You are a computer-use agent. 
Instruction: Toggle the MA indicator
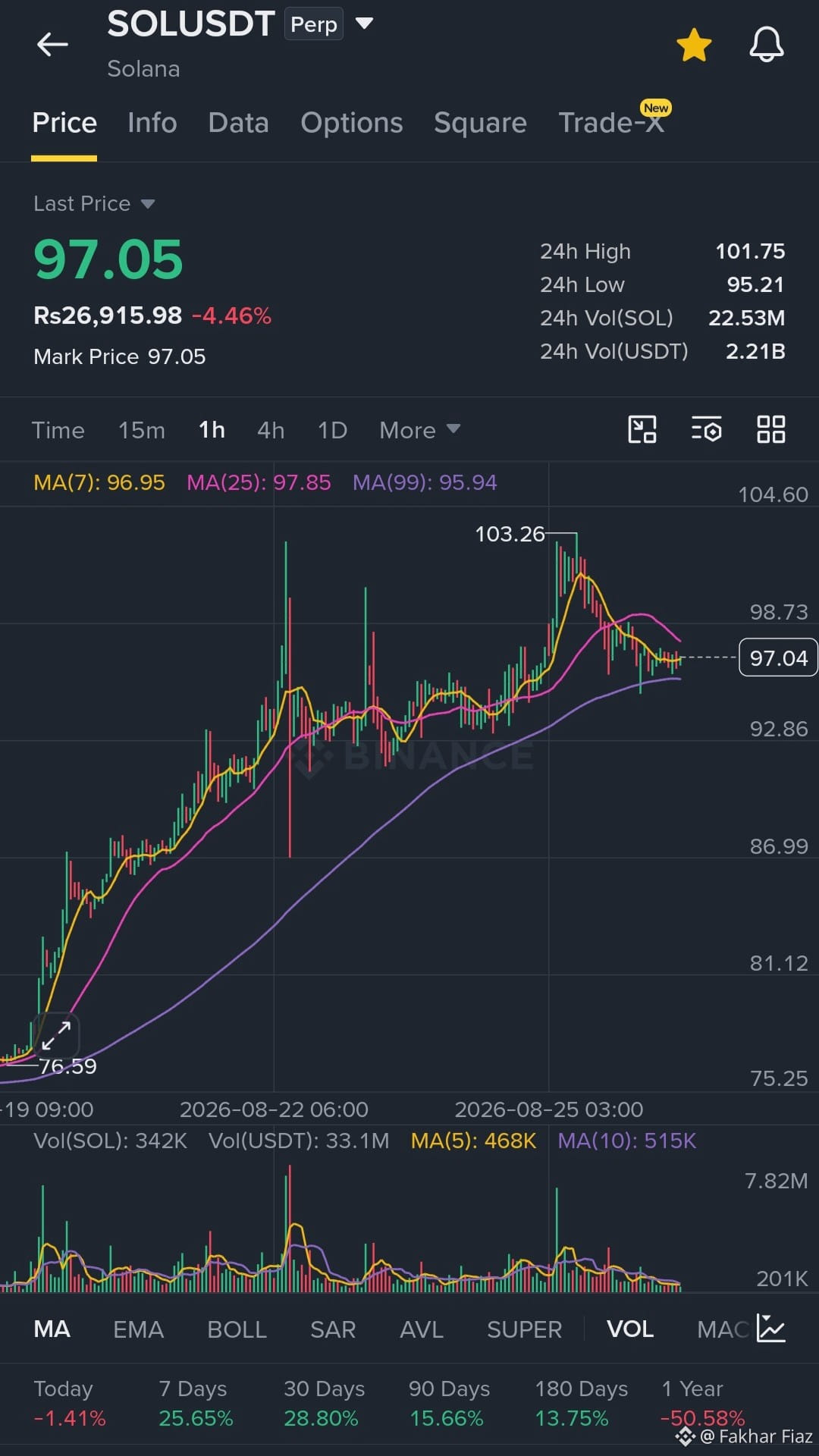(52, 1329)
